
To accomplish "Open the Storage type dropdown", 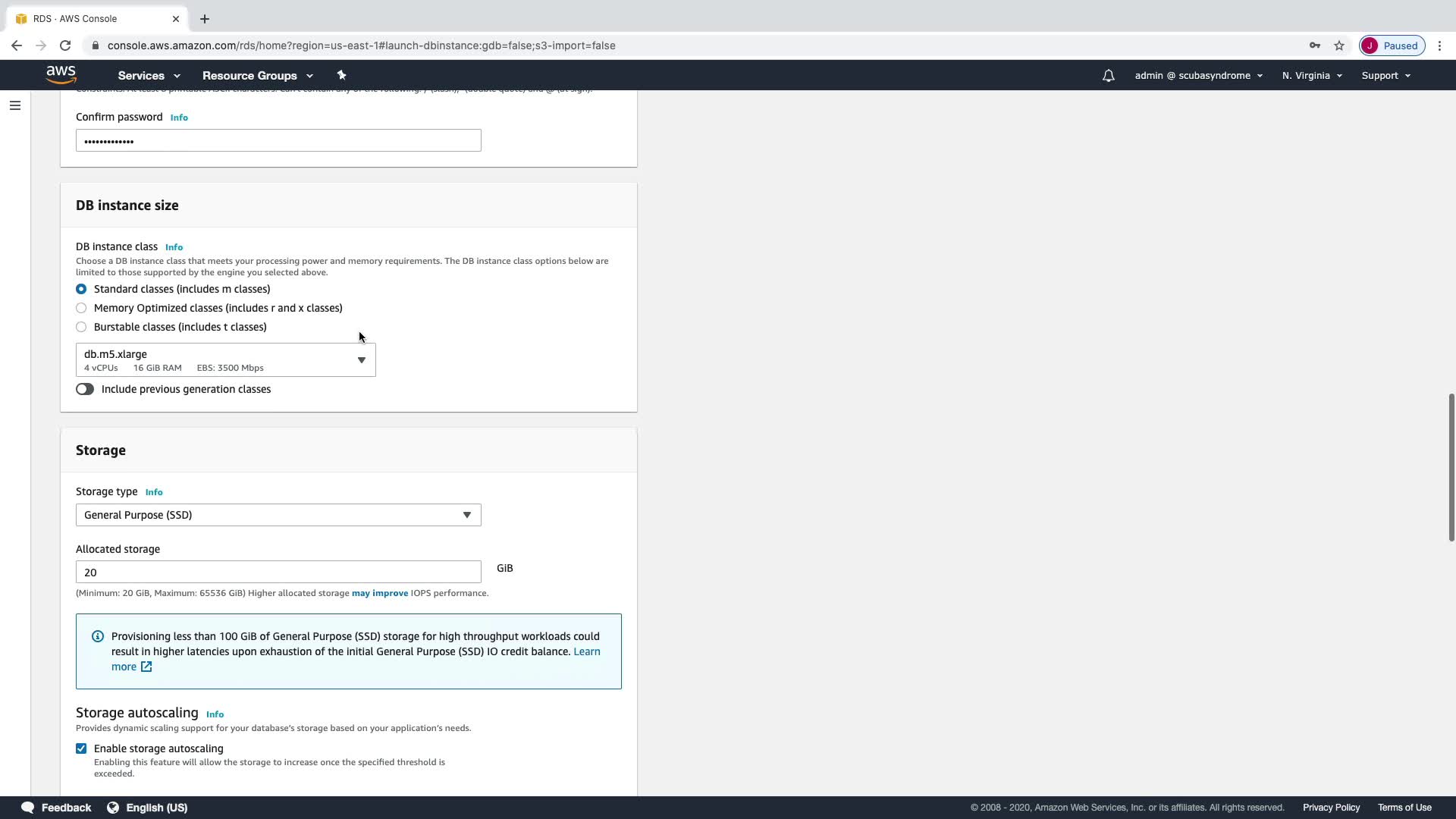I will point(278,515).
